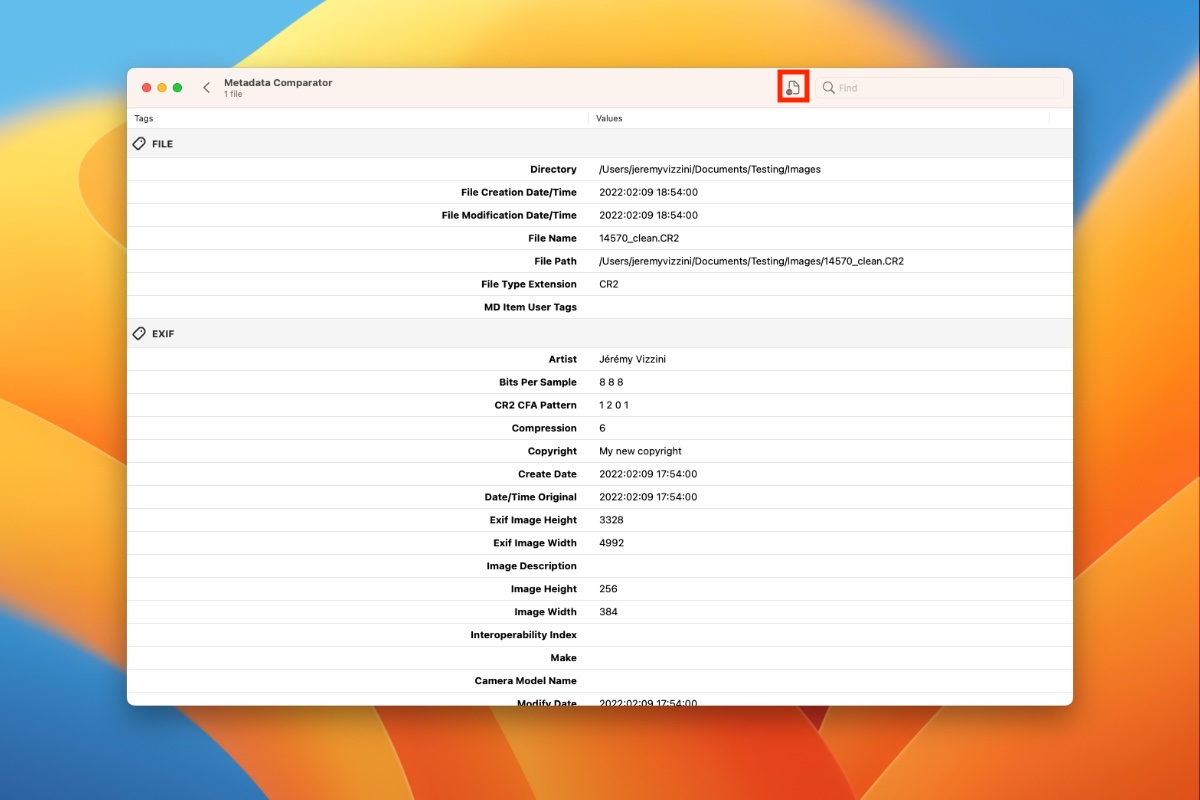1200x800 pixels.
Task: Click the 256 value
Action: [x=608, y=589]
